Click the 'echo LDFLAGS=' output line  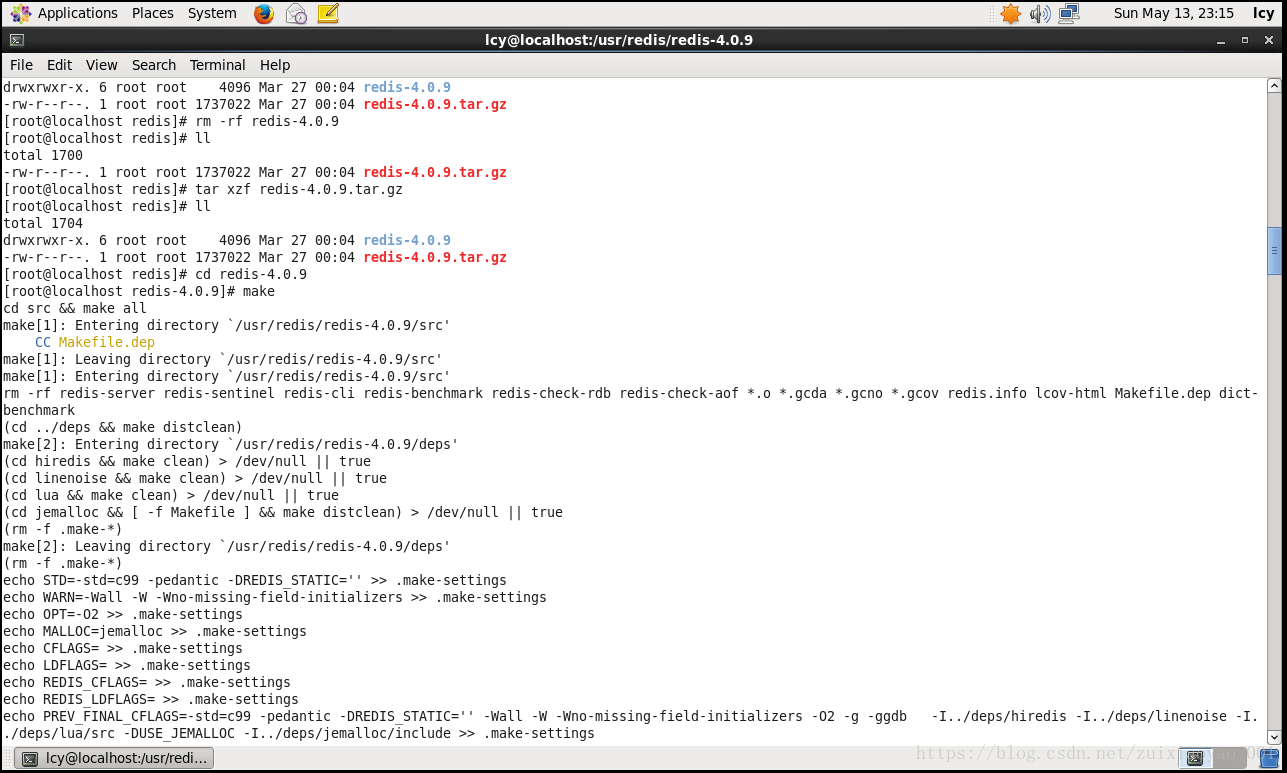click(127, 665)
